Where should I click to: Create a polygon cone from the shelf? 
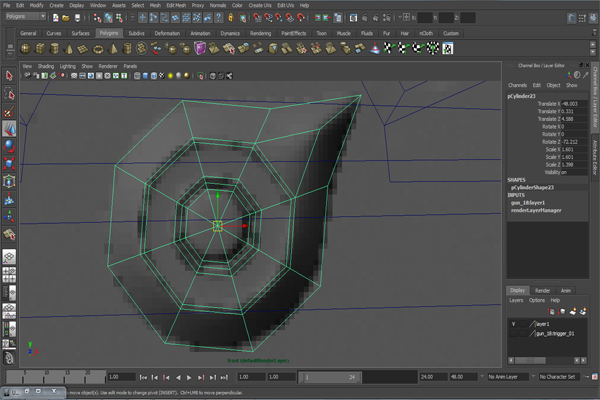coord(69,49)
